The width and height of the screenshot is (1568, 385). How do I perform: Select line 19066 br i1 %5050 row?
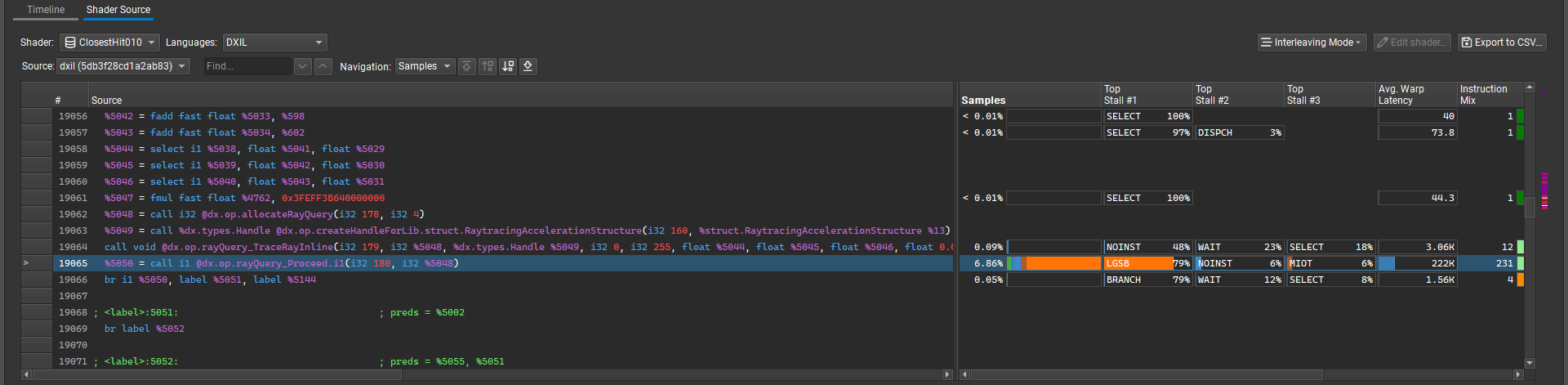click(503, 280)
